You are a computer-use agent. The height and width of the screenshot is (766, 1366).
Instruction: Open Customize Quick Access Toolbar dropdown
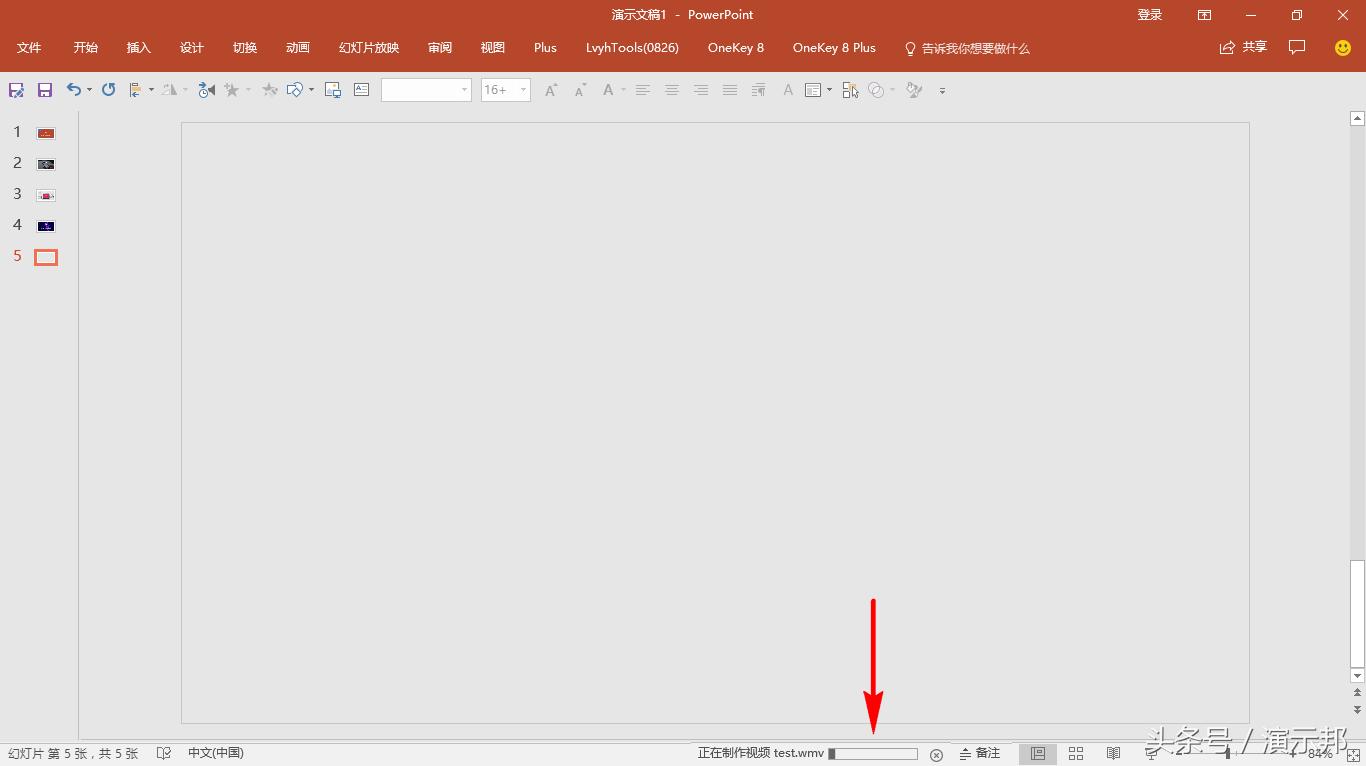[942, 91]
